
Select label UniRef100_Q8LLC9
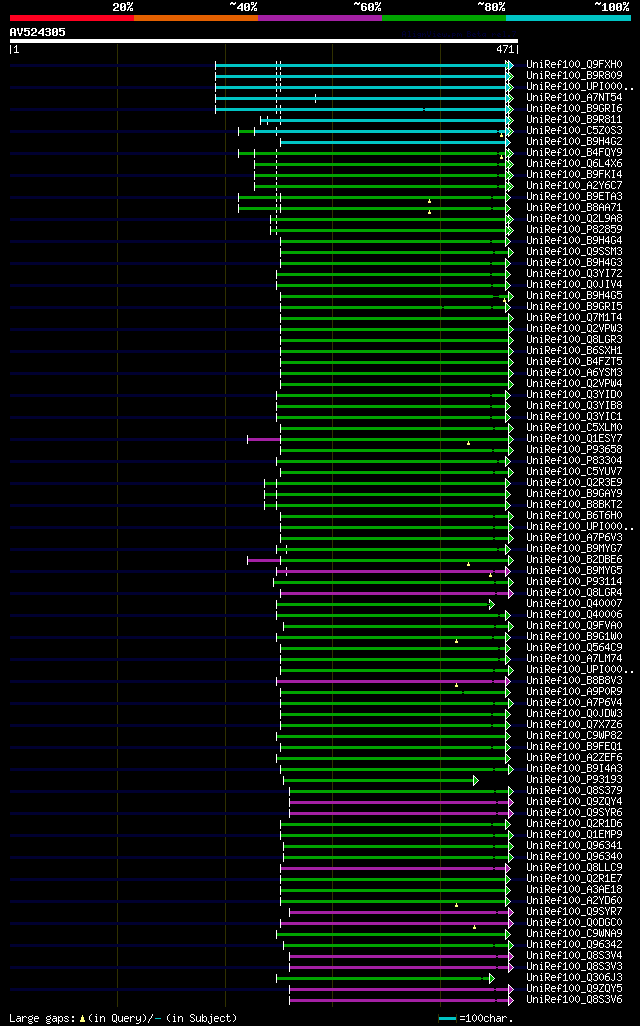point(574,868)
